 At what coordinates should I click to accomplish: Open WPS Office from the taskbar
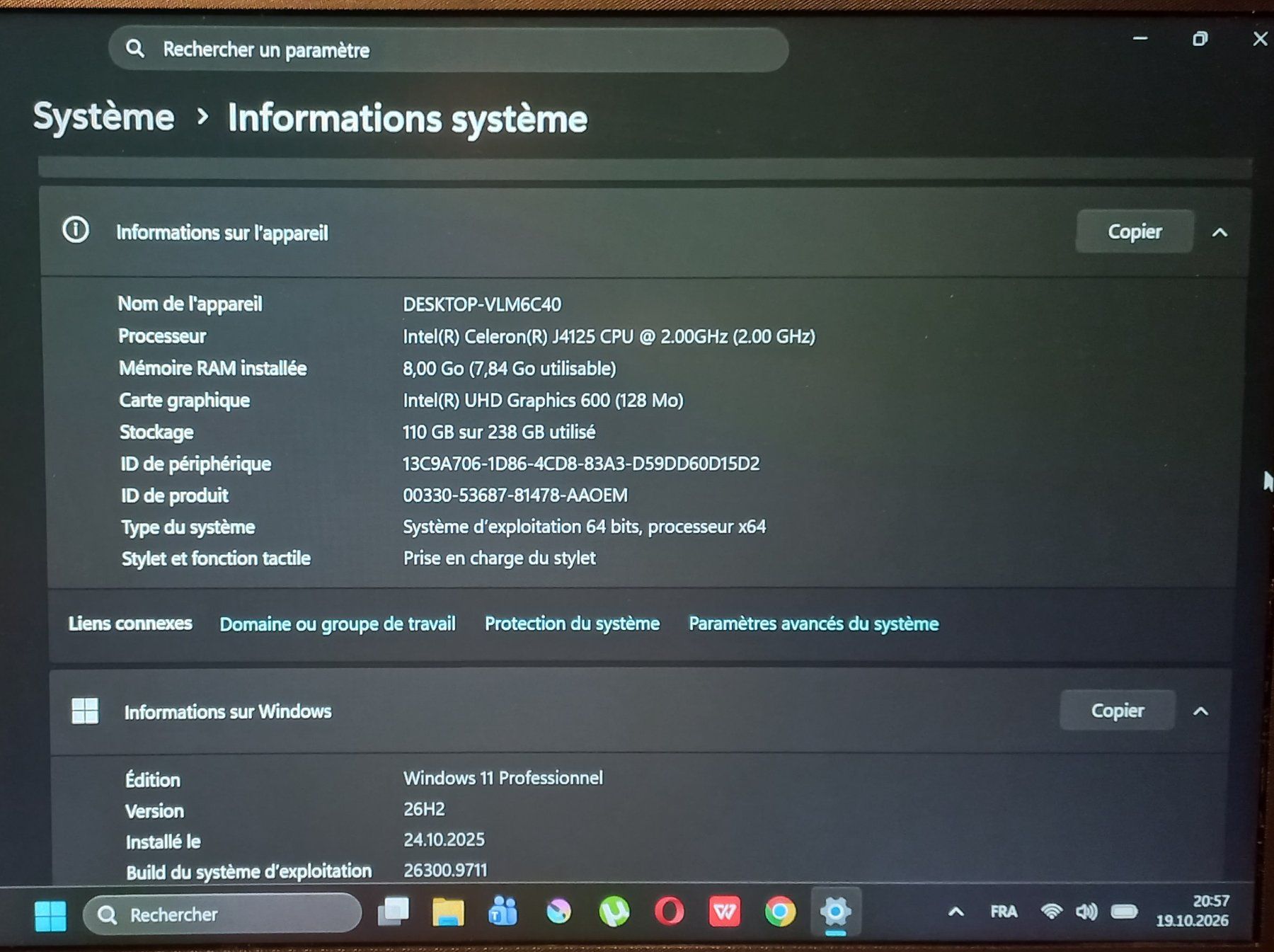725,912
